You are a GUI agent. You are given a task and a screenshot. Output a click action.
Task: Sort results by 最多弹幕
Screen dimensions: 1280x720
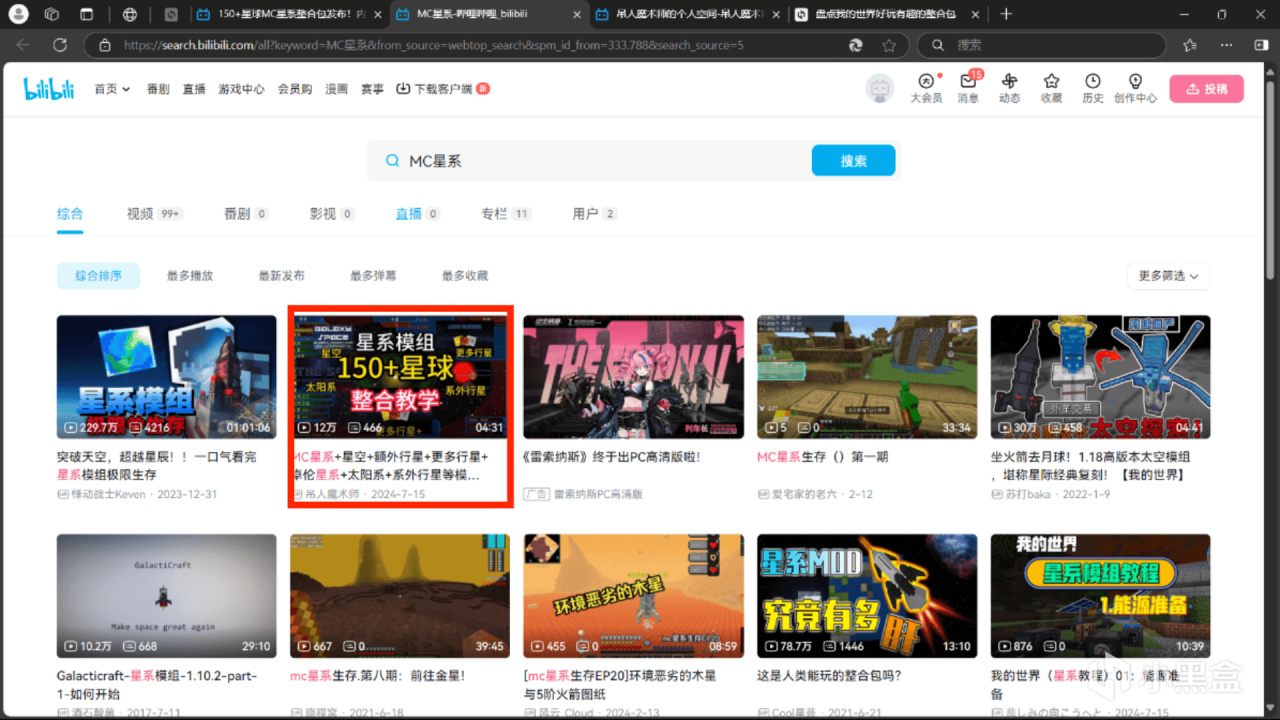tap(374, 276)
